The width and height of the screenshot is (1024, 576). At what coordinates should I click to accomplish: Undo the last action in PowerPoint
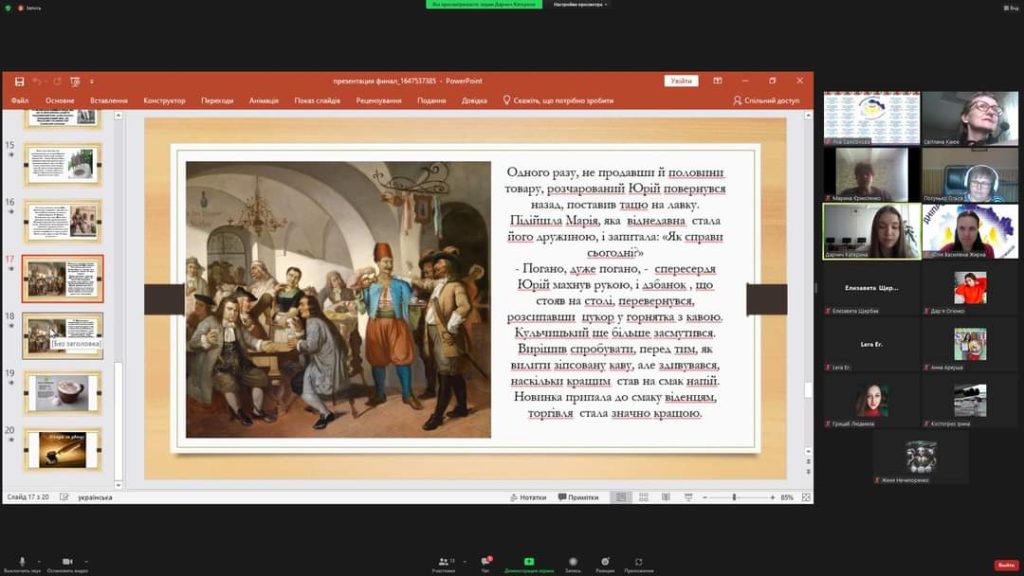pyautogui.click(x=37, y=82)
